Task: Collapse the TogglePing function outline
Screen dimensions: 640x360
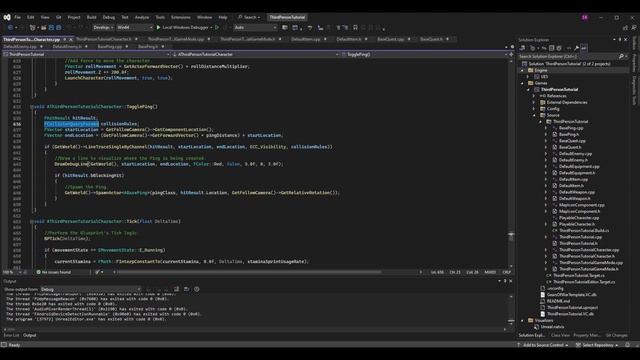Action: (31, 107)
